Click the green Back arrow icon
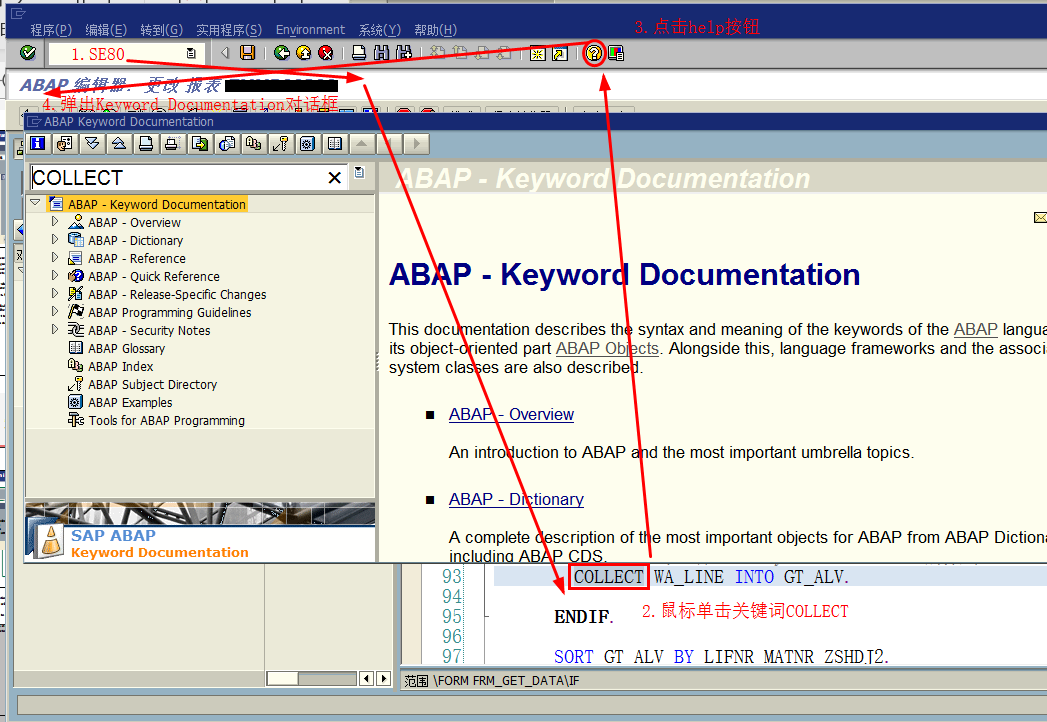1047x722 pixels. [282, 53]
